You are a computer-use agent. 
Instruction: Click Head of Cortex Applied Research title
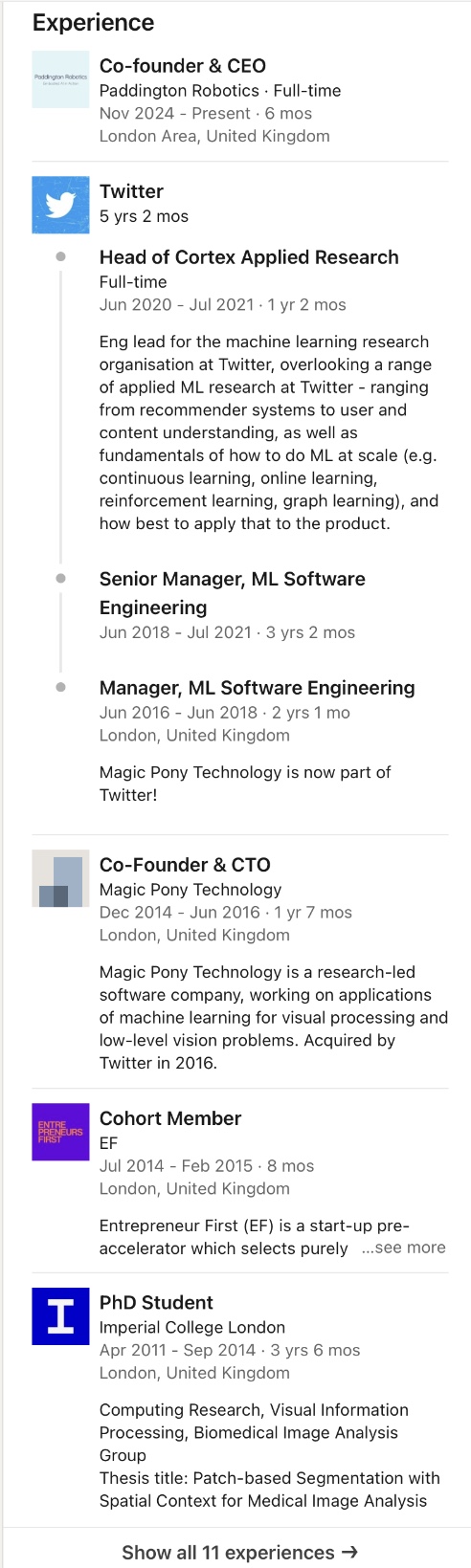point(249,257)
